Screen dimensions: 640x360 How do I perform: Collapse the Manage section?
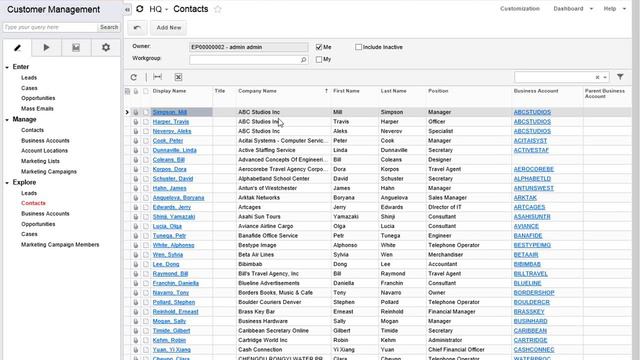7,120
